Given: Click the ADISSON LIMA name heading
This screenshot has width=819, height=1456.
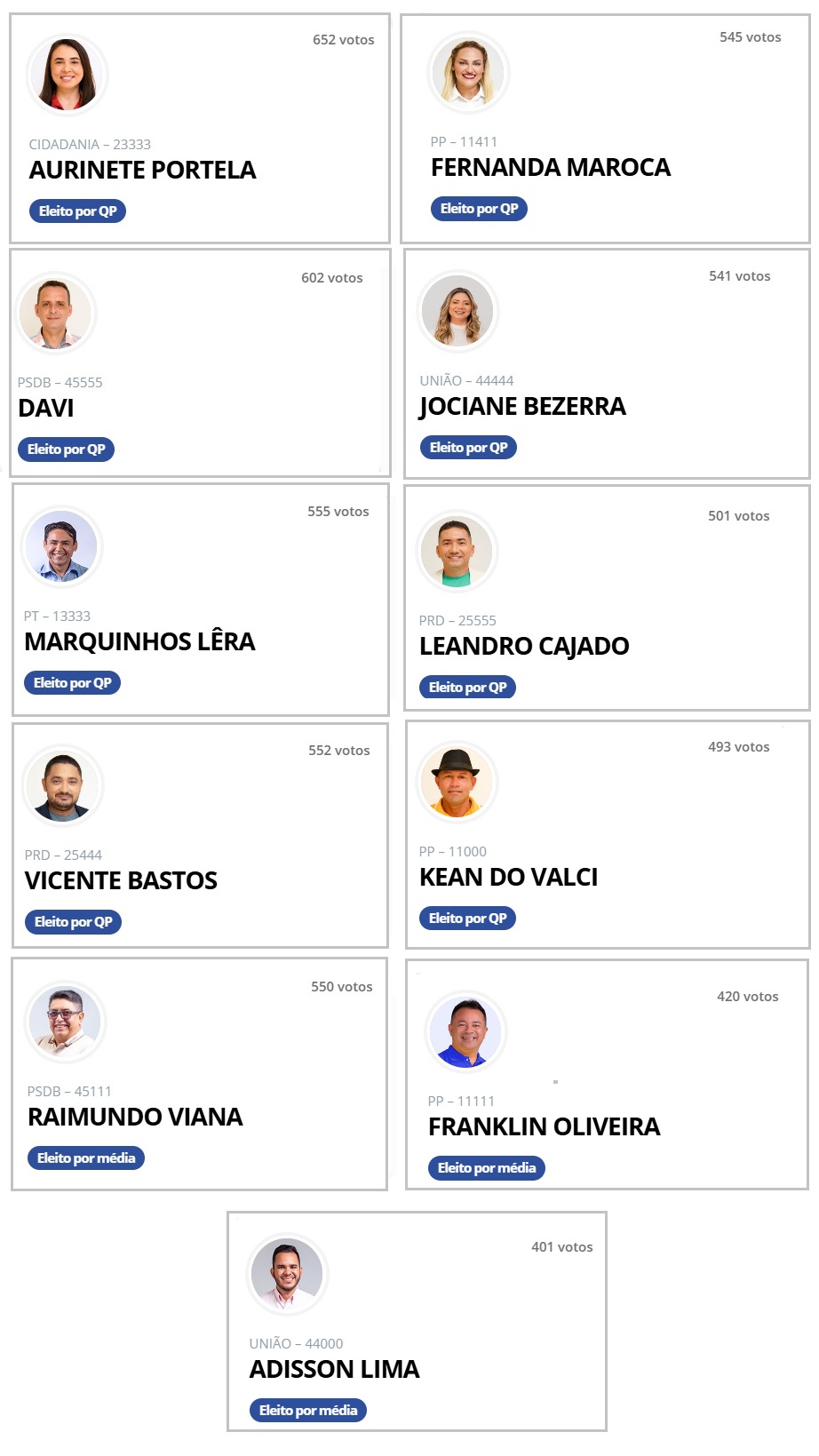Looking at the screenshot, I should click(x=334, y=1370).
